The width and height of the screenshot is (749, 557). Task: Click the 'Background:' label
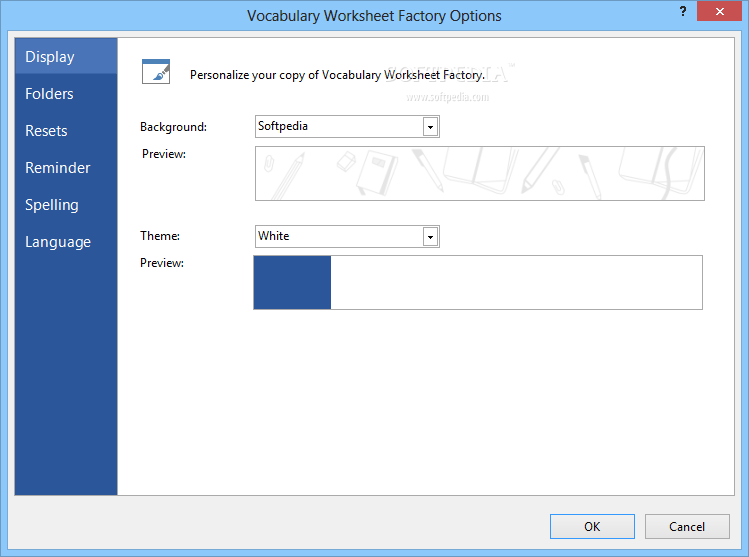173,127
